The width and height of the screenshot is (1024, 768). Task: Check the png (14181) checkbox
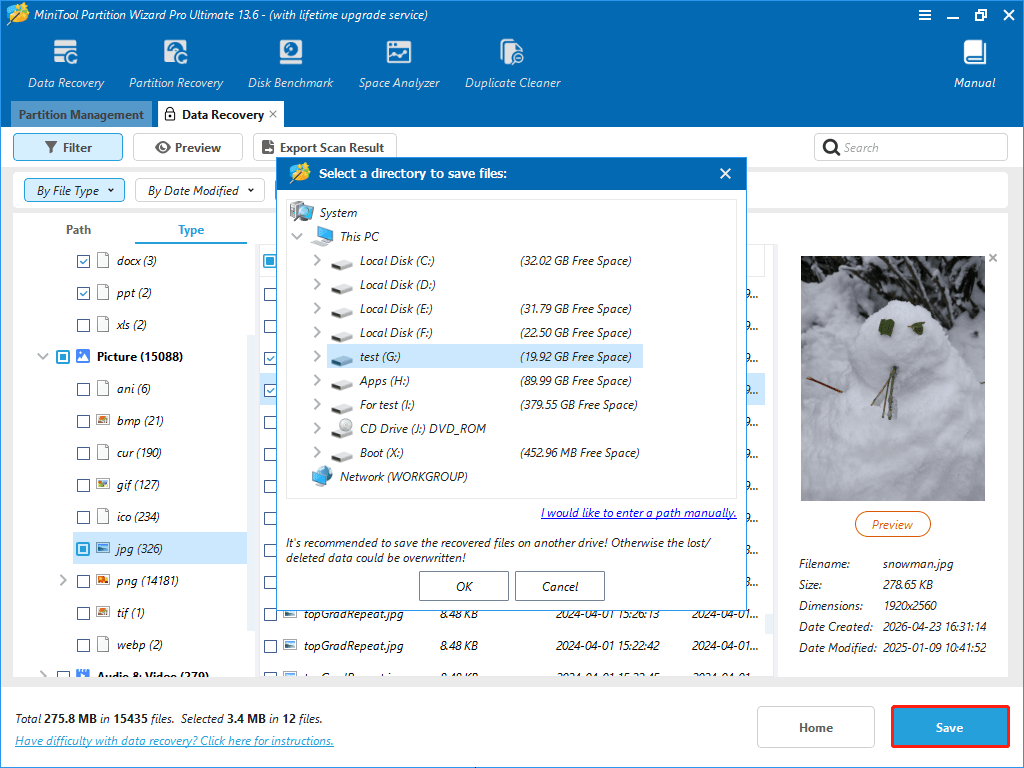point(83,581)
